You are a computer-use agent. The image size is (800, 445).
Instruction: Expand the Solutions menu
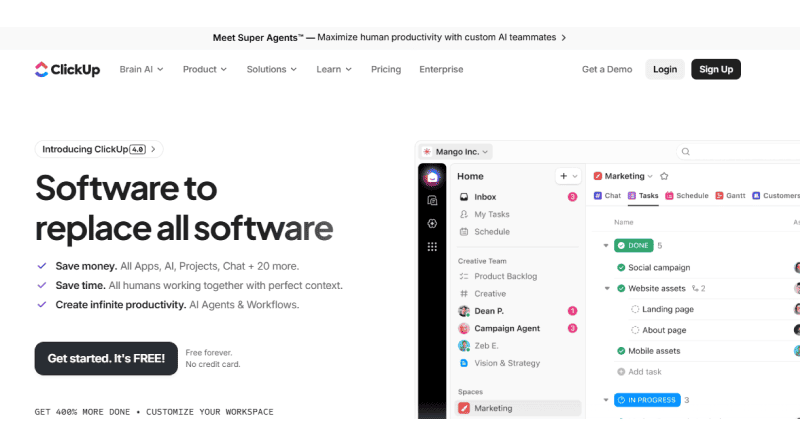271,69
